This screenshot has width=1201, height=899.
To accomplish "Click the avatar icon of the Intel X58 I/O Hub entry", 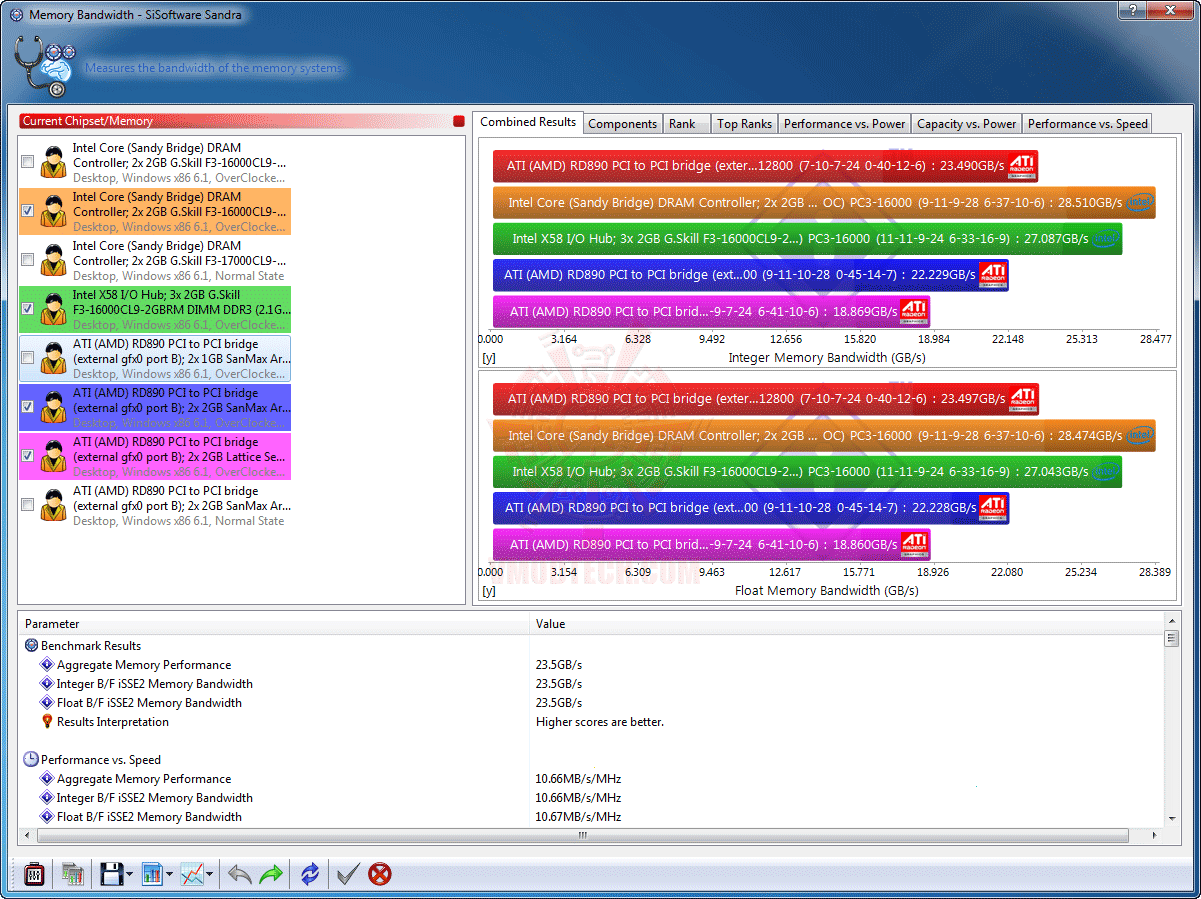I will click(53, 309).
